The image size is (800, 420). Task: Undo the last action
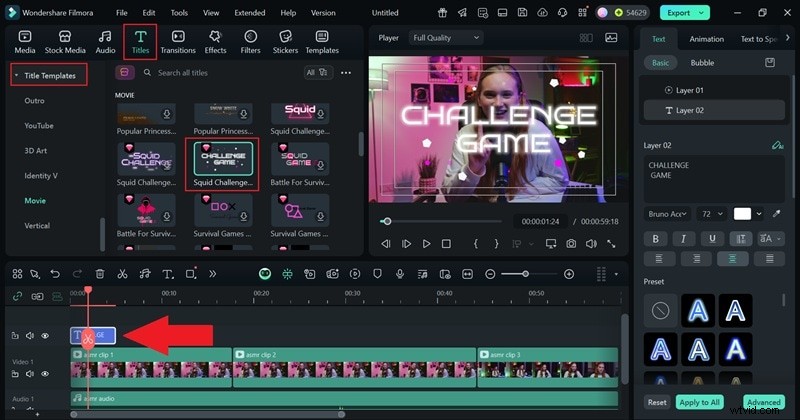click(x=55, y=274)
